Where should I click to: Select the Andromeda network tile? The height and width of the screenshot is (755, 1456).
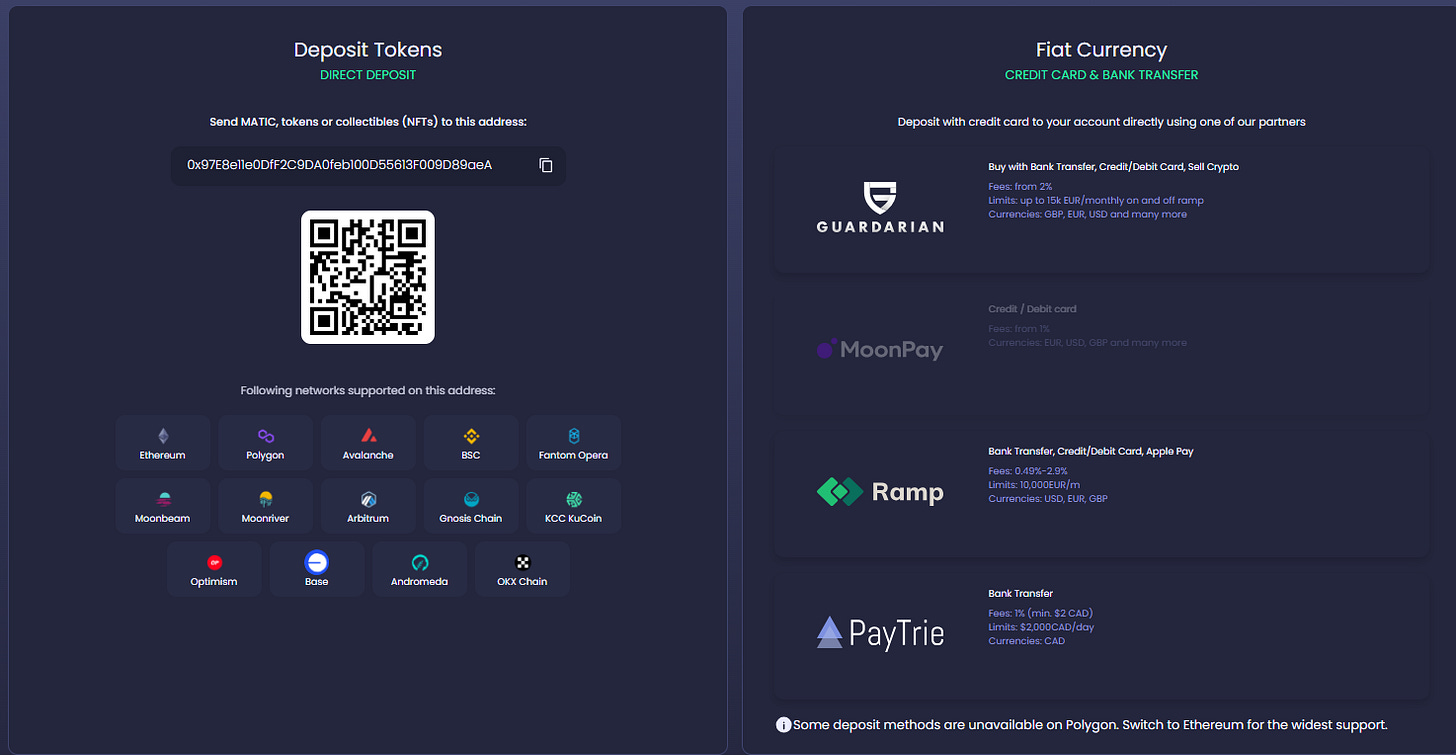click(x=420, y=569)
